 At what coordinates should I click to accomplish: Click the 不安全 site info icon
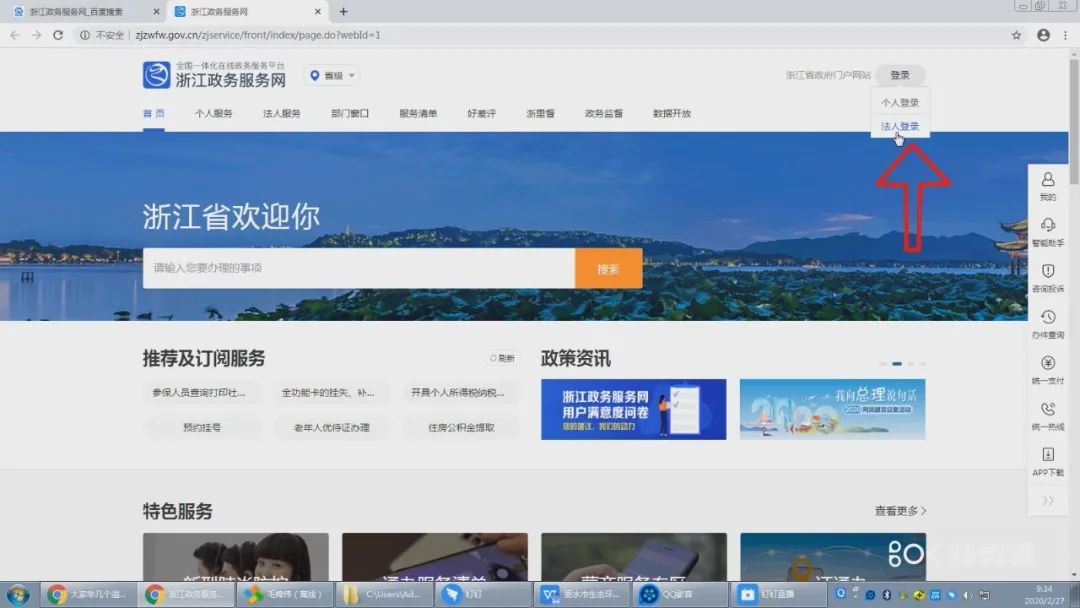[x=85, y=35]
